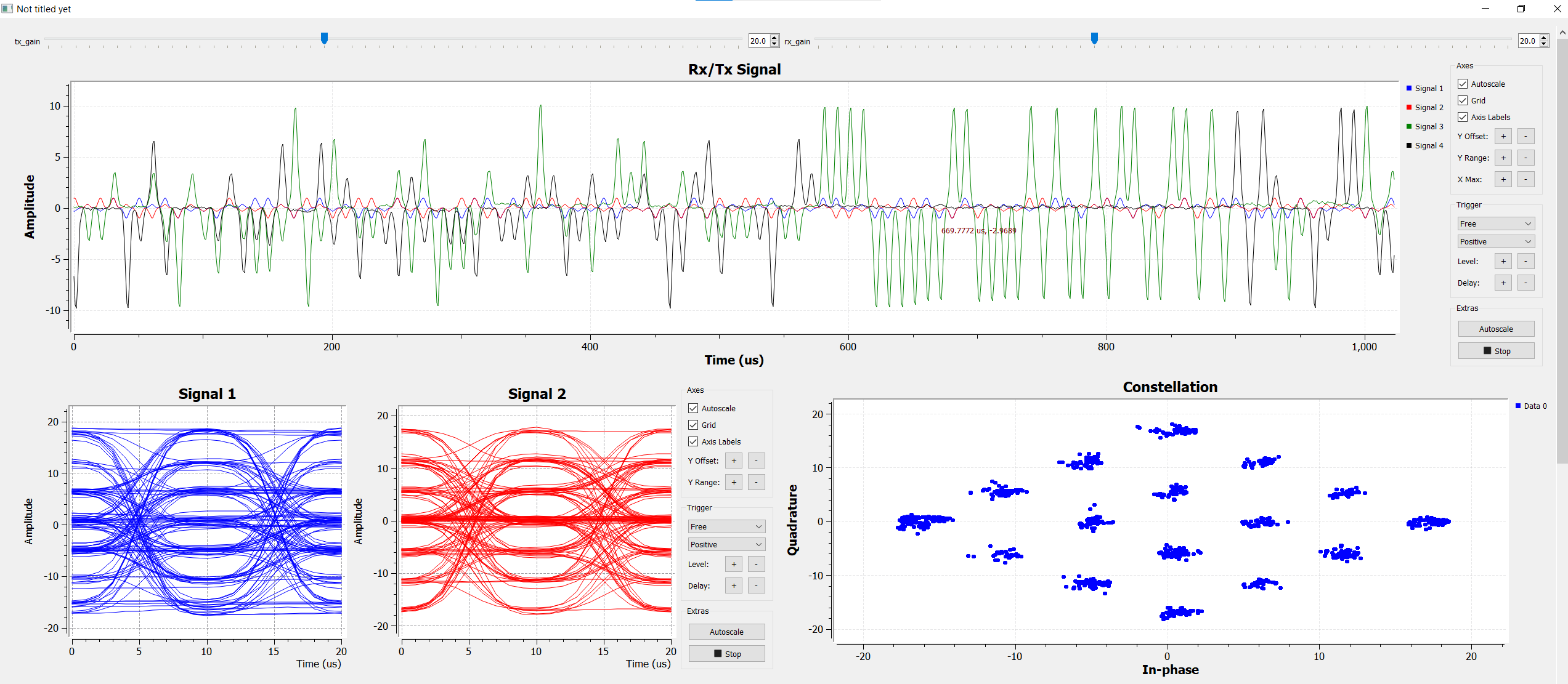Minimize the Not titled yet window
The width and height of the screenshot is (1568, 684).
click(x=1485, y=9)
